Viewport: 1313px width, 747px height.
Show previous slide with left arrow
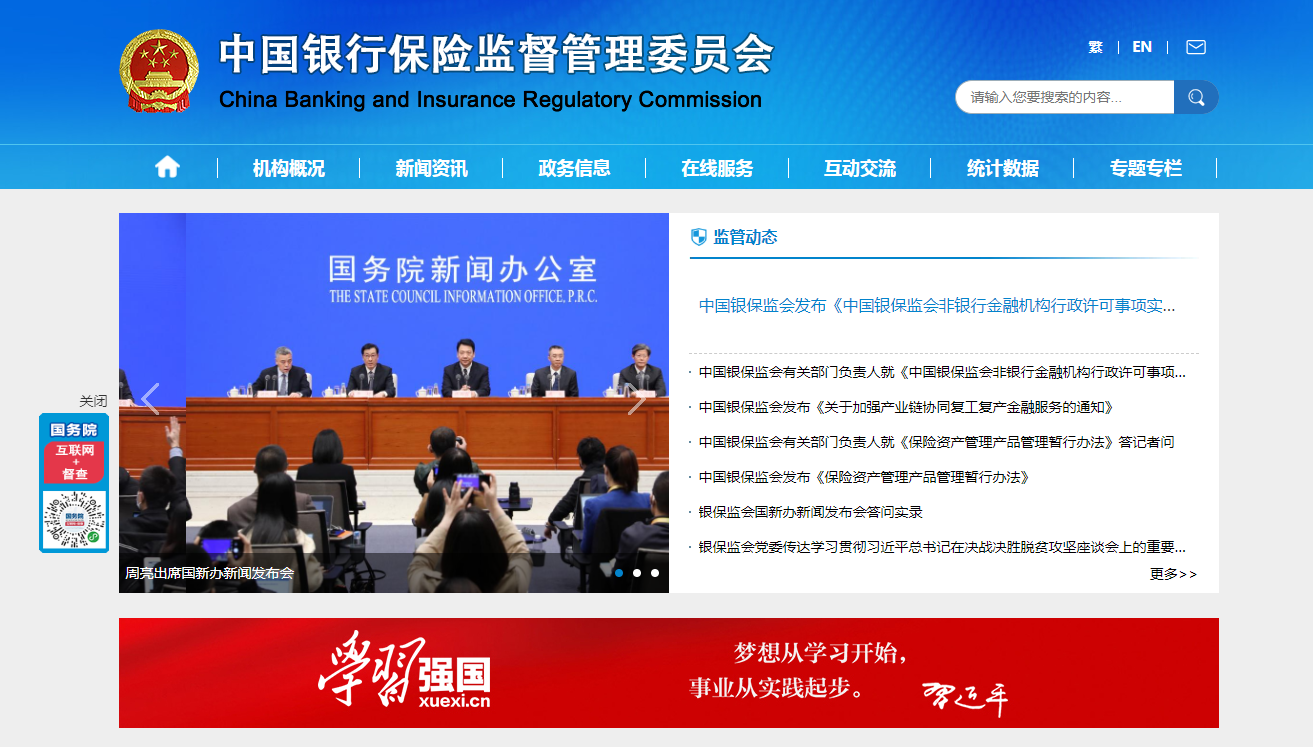(x=150, y=399)
